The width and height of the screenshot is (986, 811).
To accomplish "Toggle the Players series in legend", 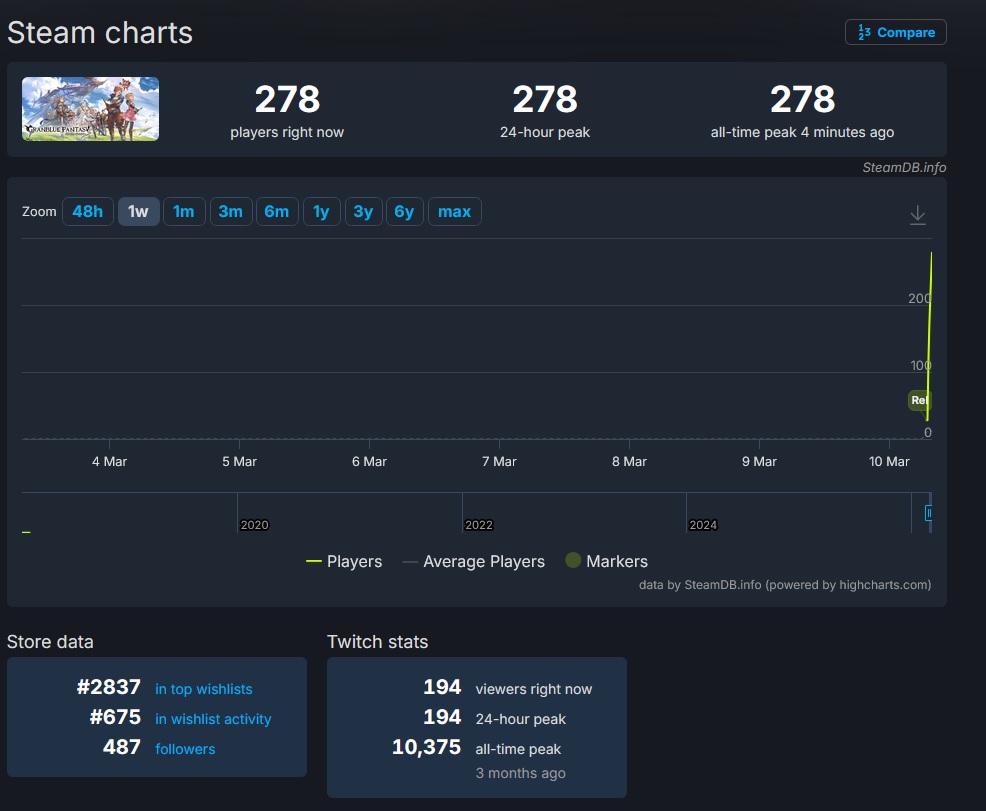I will coord(344,561).
